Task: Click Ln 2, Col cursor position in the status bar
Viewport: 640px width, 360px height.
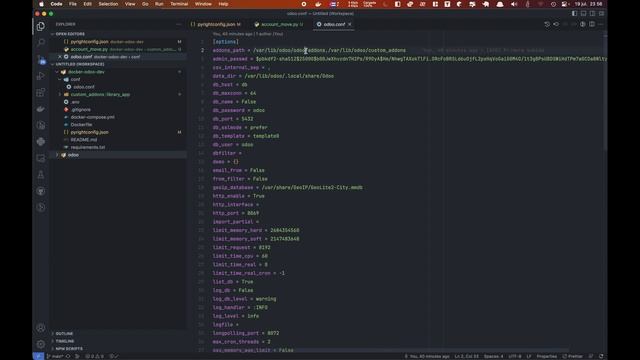Action: pyautogui.click(x=467, y=356)
